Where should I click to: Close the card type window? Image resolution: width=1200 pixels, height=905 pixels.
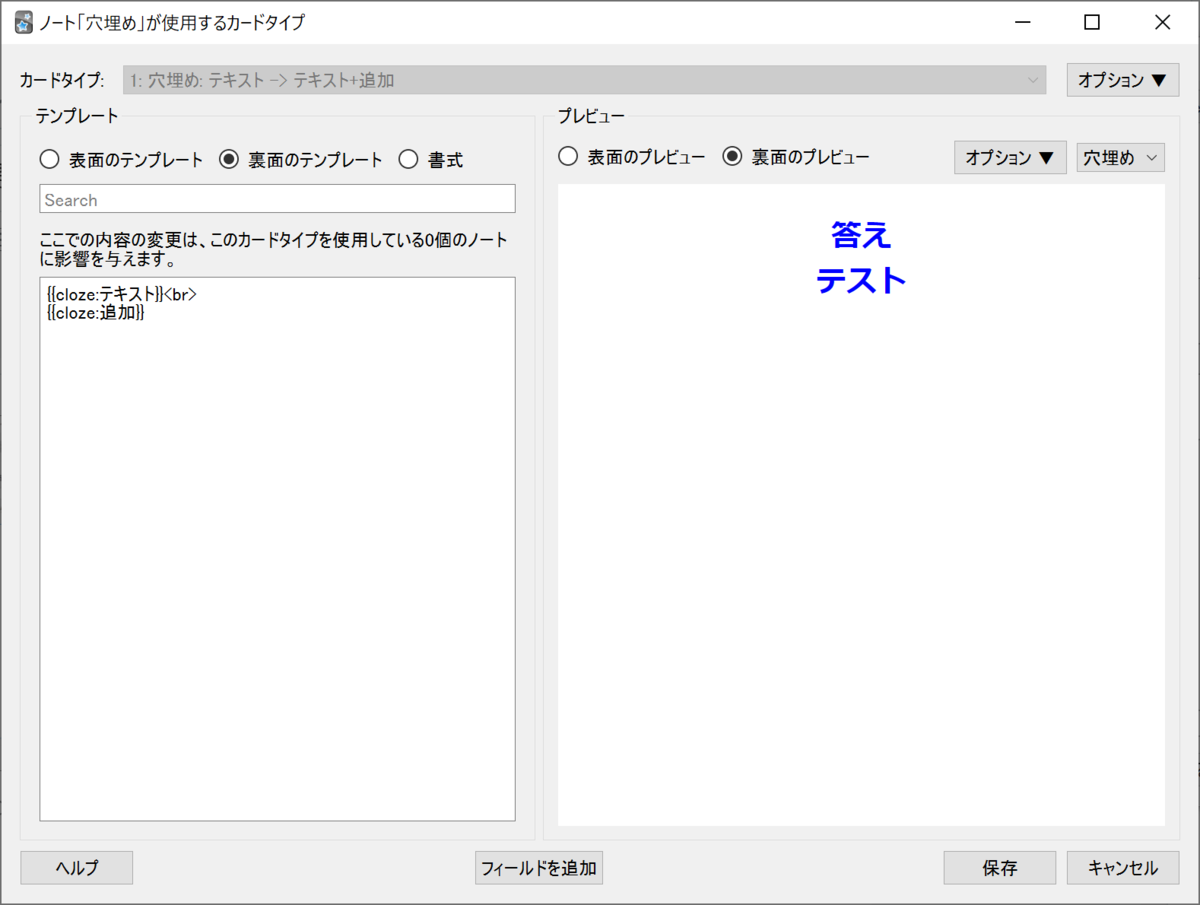pos(1162,22)
